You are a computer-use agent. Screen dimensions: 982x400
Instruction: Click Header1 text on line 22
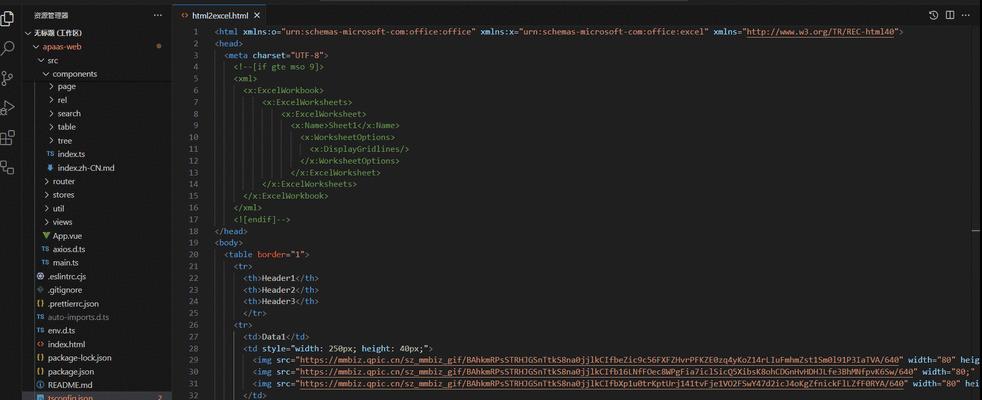[x=278, y=278]
